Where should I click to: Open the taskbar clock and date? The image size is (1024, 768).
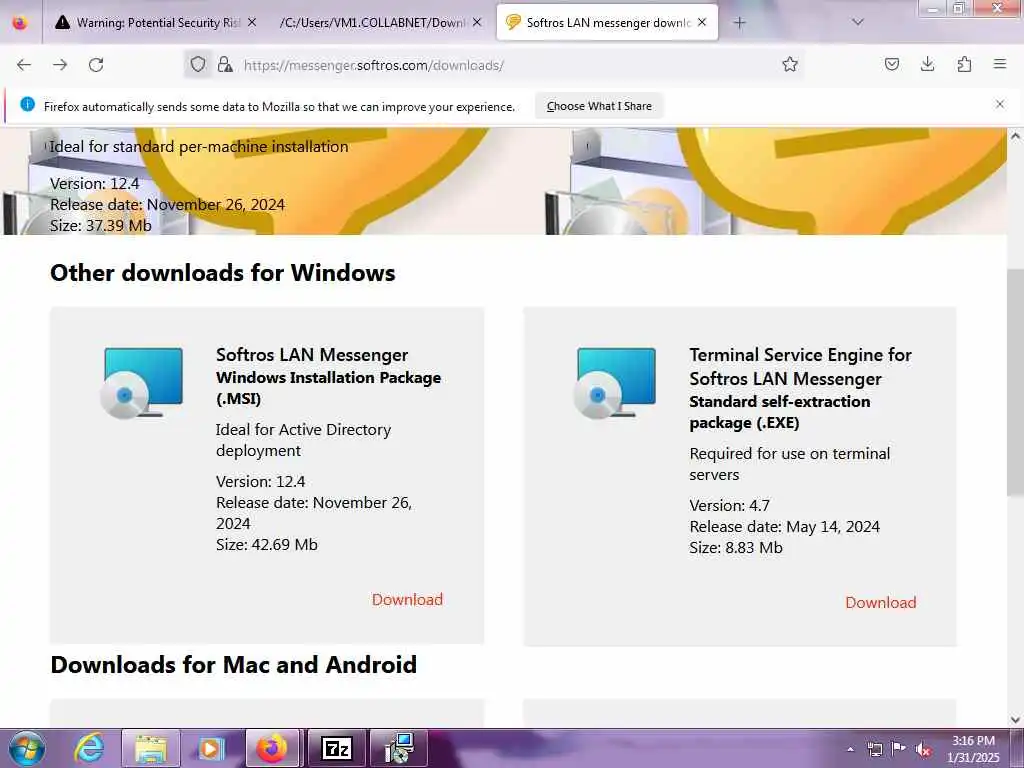click(973, 749)
